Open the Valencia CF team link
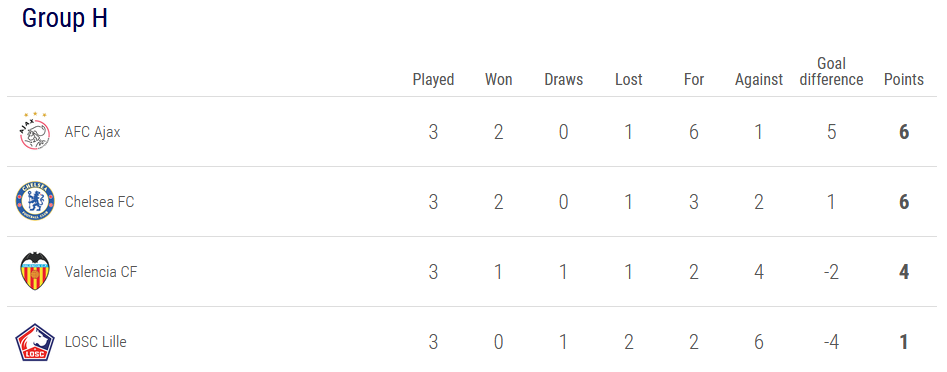The height and width of the screenshot is (372, 947). (101, 272)
